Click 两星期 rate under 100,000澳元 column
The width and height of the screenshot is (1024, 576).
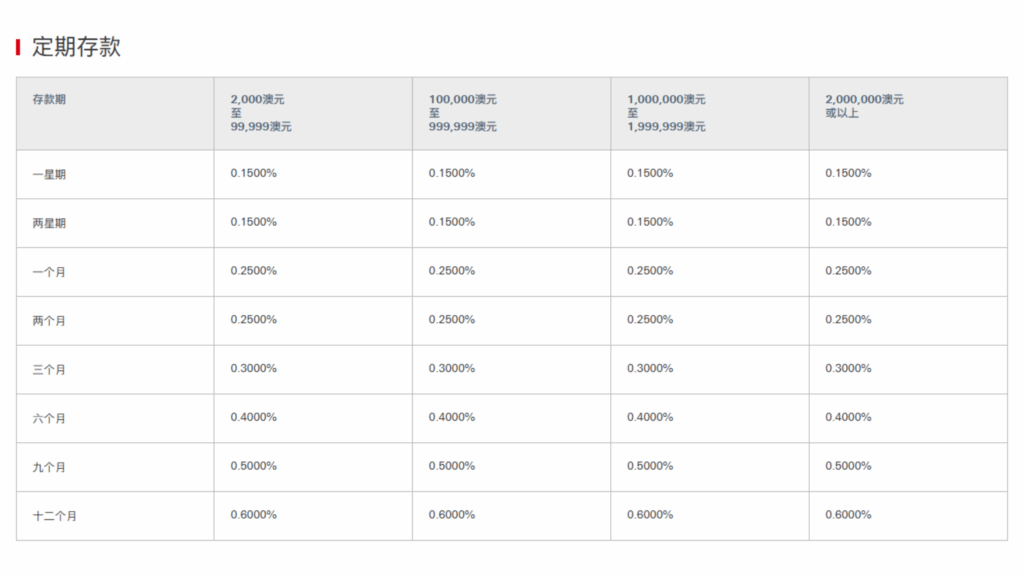452,222
